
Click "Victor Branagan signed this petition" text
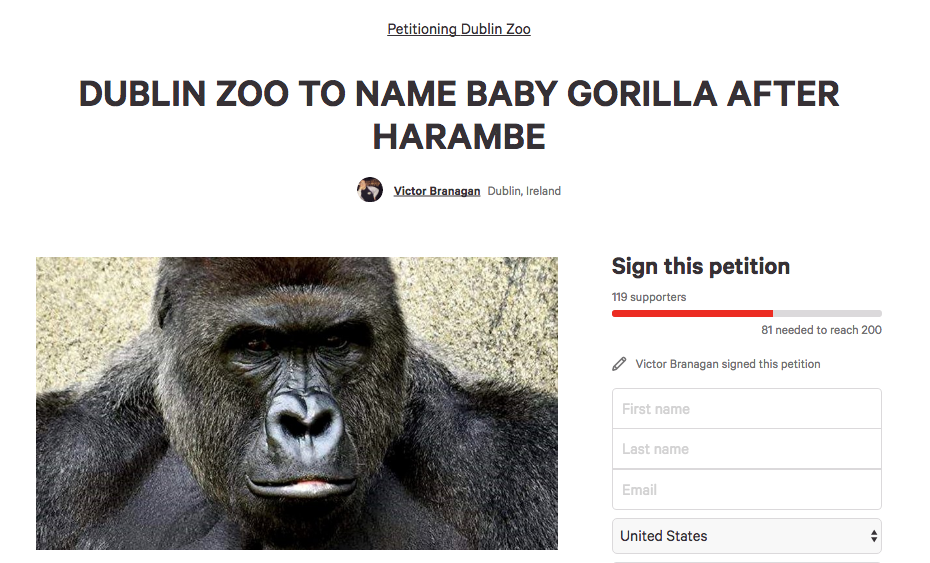[728, 364]
